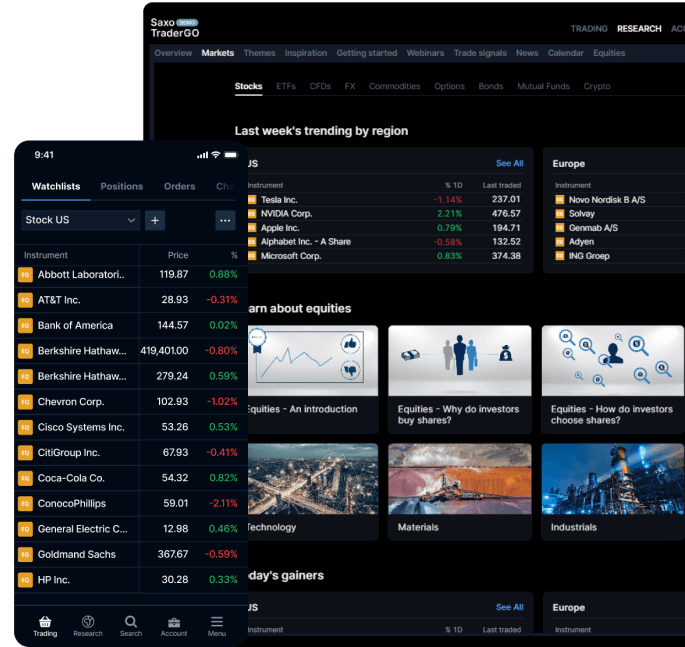Add new watchlist with plus button
Viewport: 685px width, 647px height.
155,220
